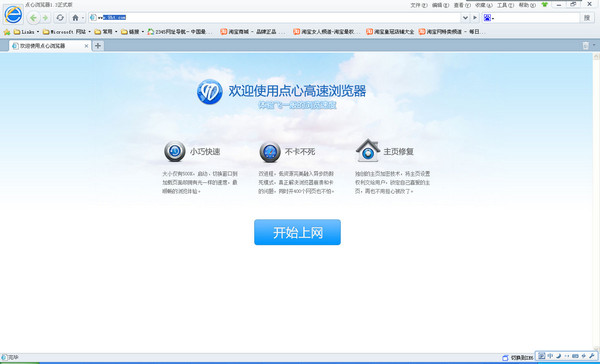Screen dimensions: 600x364
Task: Click the favorites star icon
Action: pos(7,32)
